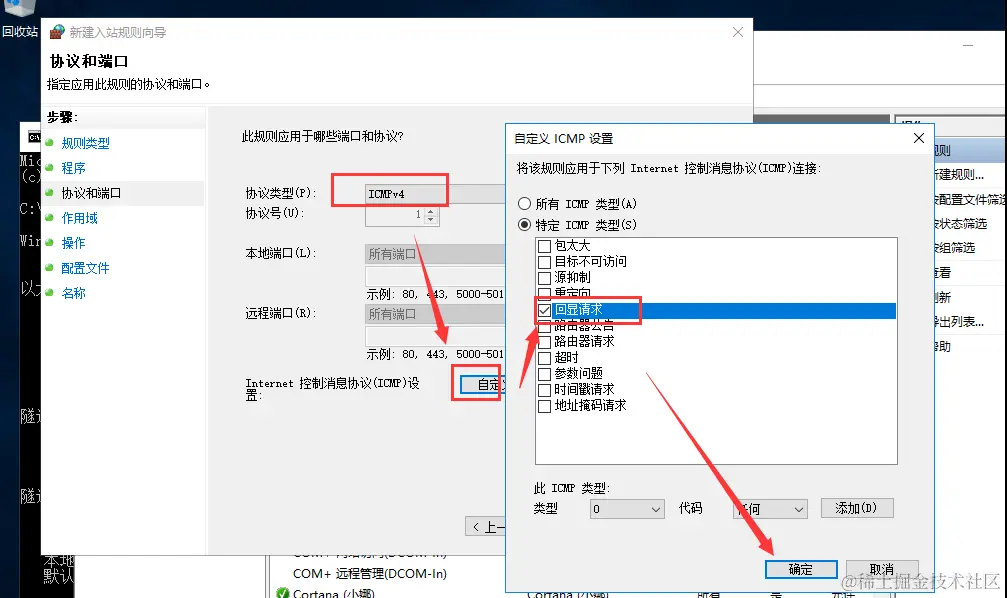Image resolution: width=1007 pixels, height=598 pixels.
Task: Click the 远程端口 所有端口 dropdown
Action: click(435, 314)
